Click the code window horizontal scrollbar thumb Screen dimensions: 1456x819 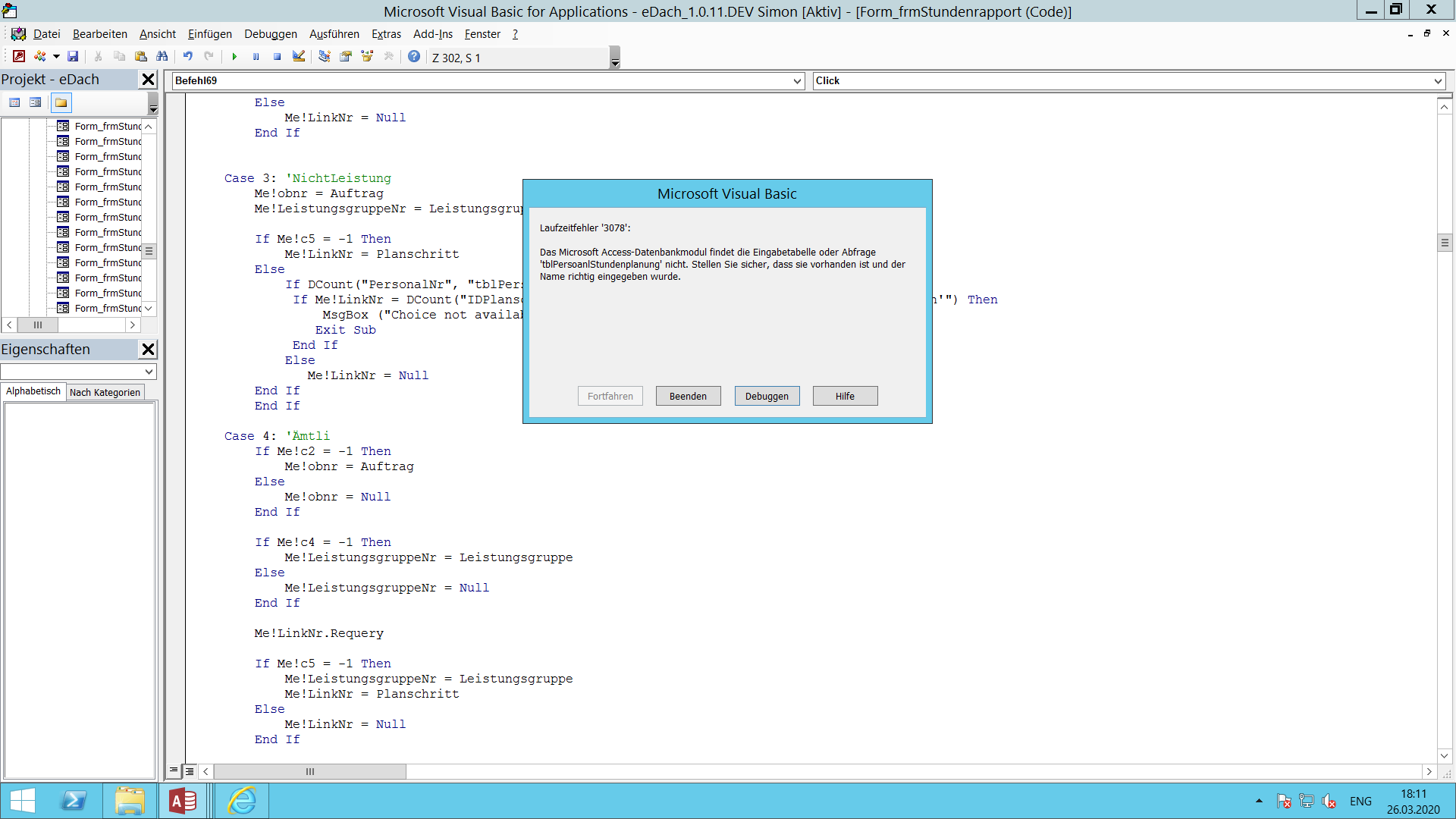pos(310,772)
